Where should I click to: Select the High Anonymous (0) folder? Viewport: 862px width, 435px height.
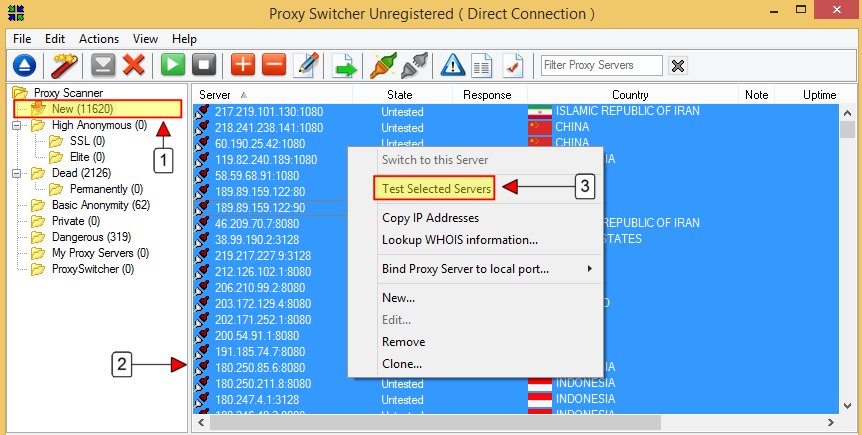click(x=100, y=125)
